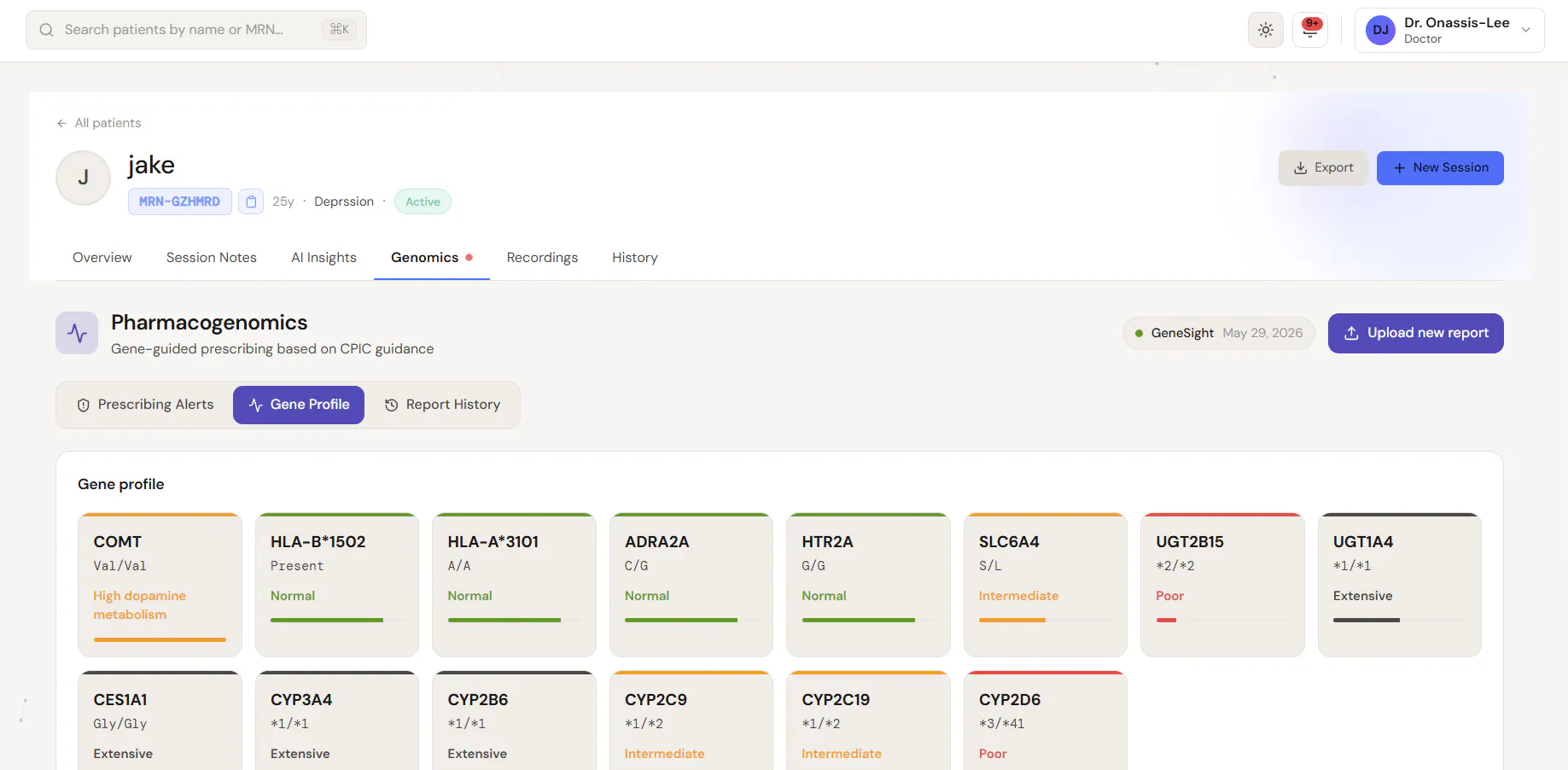The image size is (1568, 770).
Task: Open the notifications bell with 9+ badge
Action: (1309, 30)
